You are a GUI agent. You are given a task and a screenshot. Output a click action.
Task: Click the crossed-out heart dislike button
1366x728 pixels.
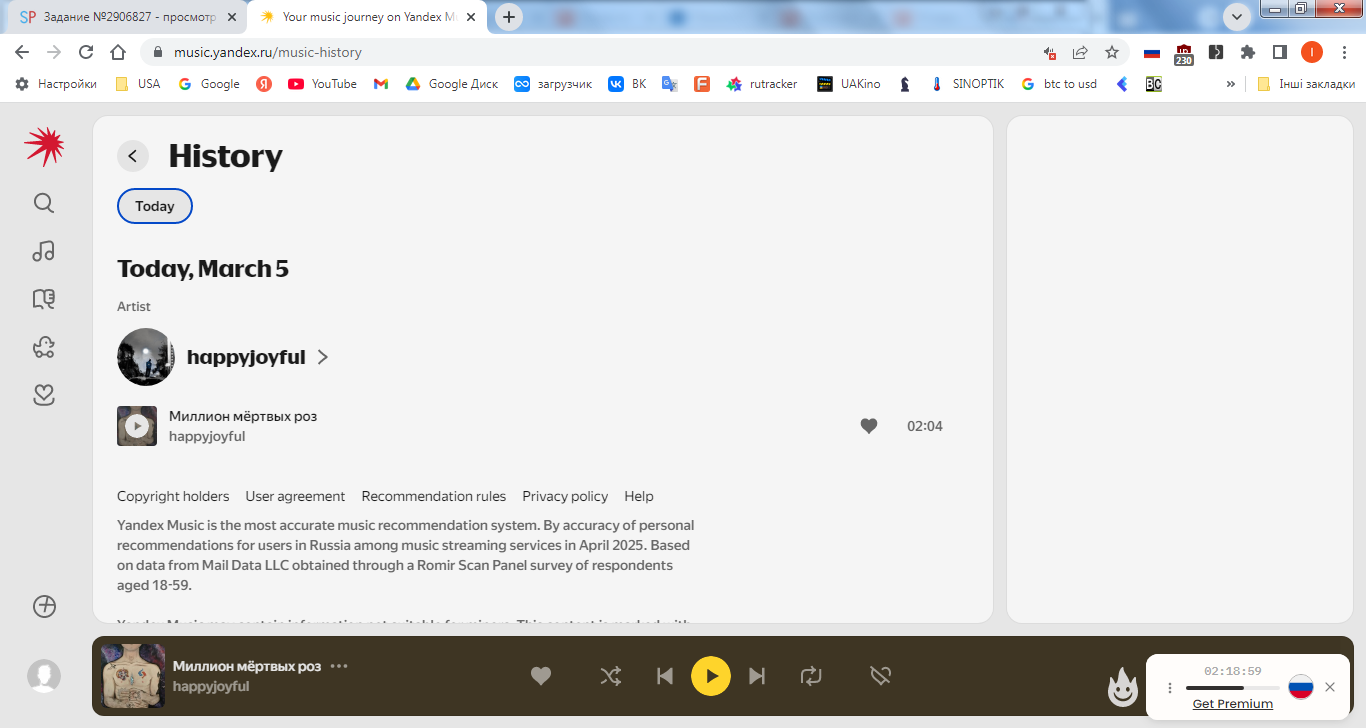(x=880, y=676)
